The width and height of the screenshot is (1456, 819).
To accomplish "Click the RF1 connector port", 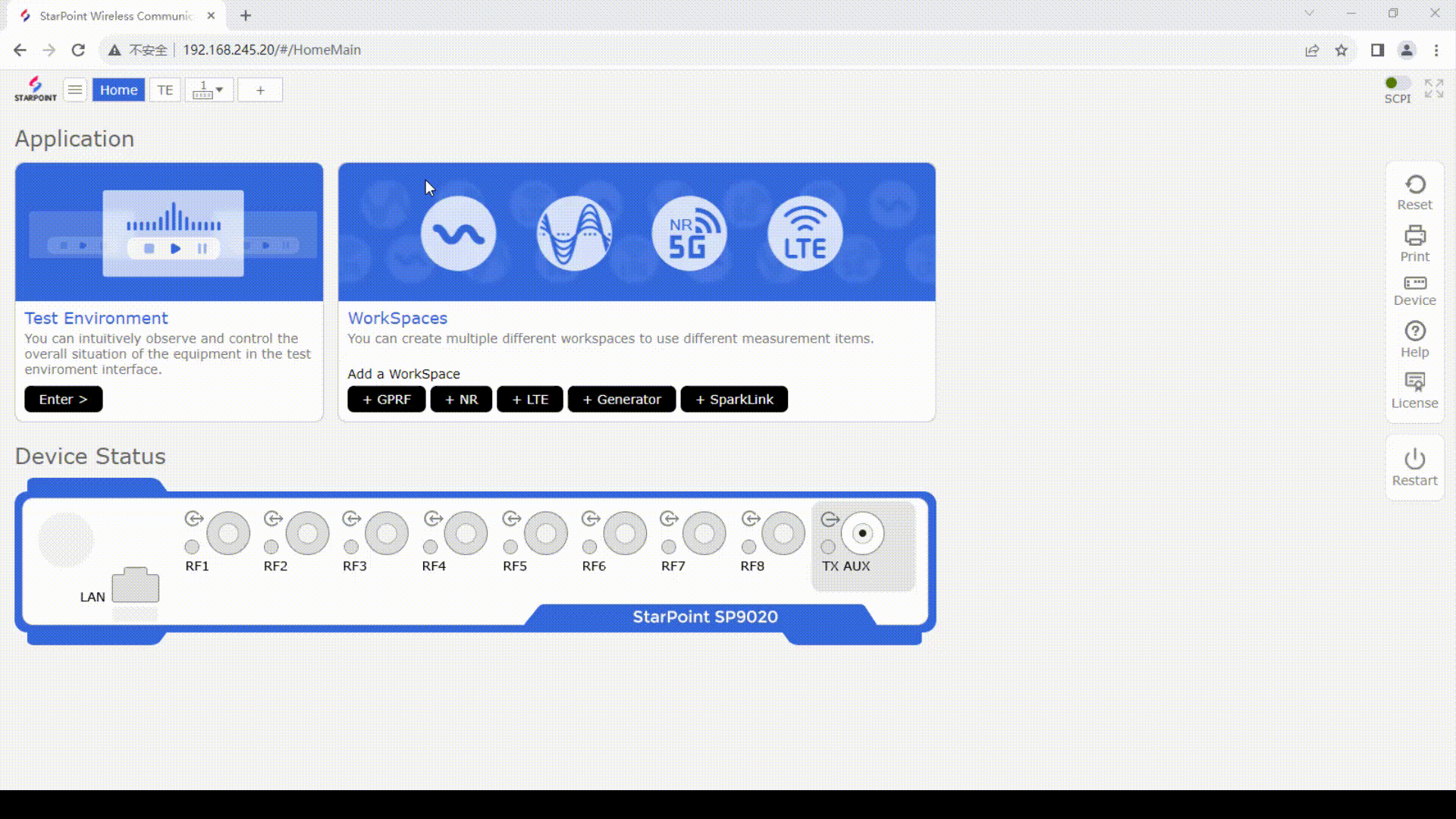I will click(228, 533).
